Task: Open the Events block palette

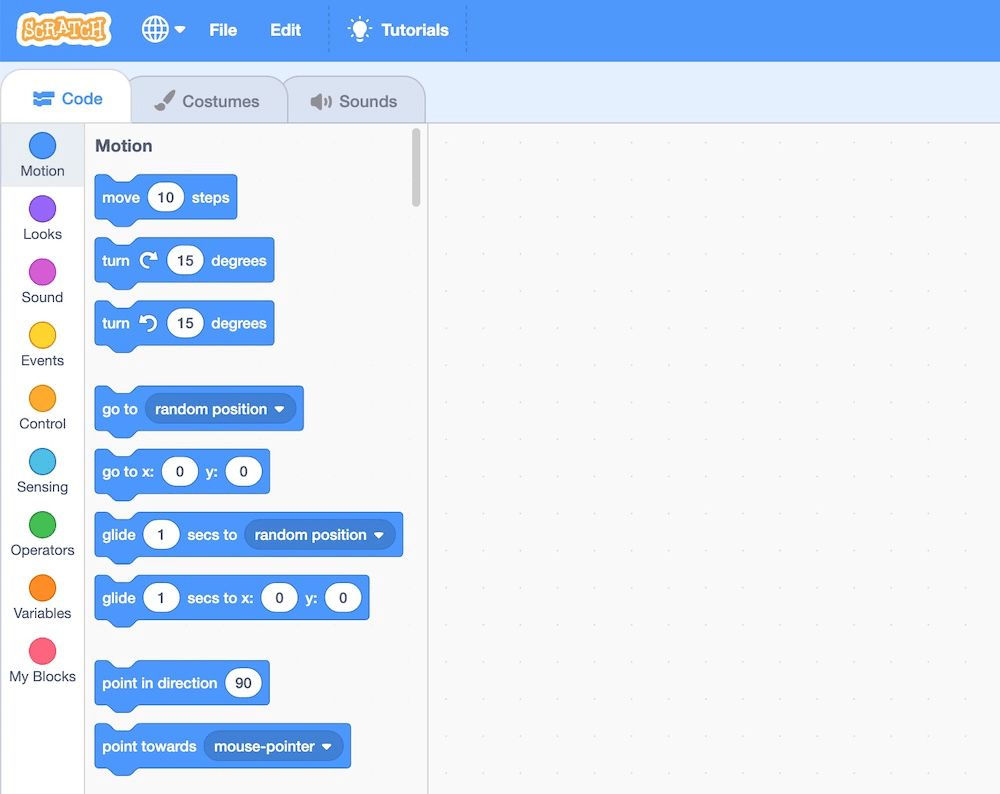Action: (41, 335)
